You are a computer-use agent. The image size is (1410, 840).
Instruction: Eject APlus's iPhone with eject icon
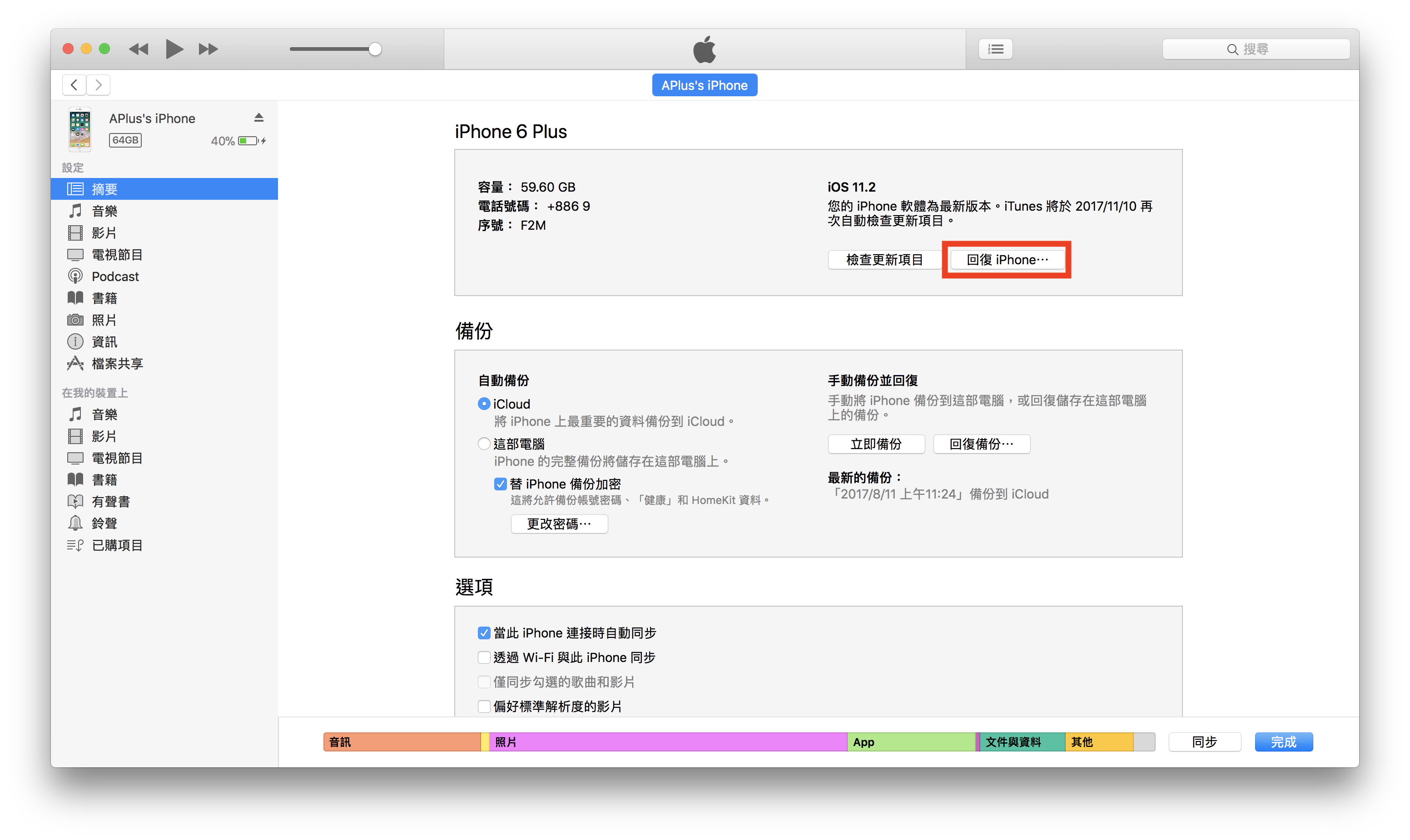pos(259,118)
